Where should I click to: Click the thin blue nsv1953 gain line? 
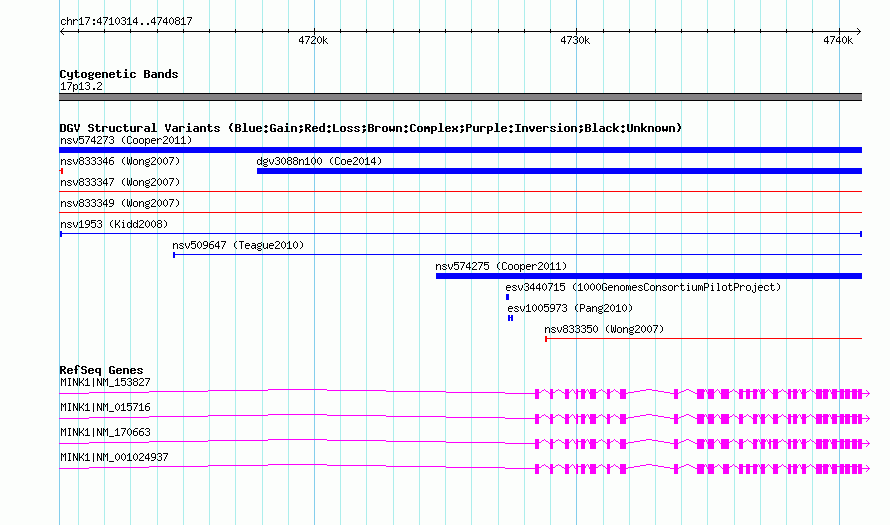(460, 234)
